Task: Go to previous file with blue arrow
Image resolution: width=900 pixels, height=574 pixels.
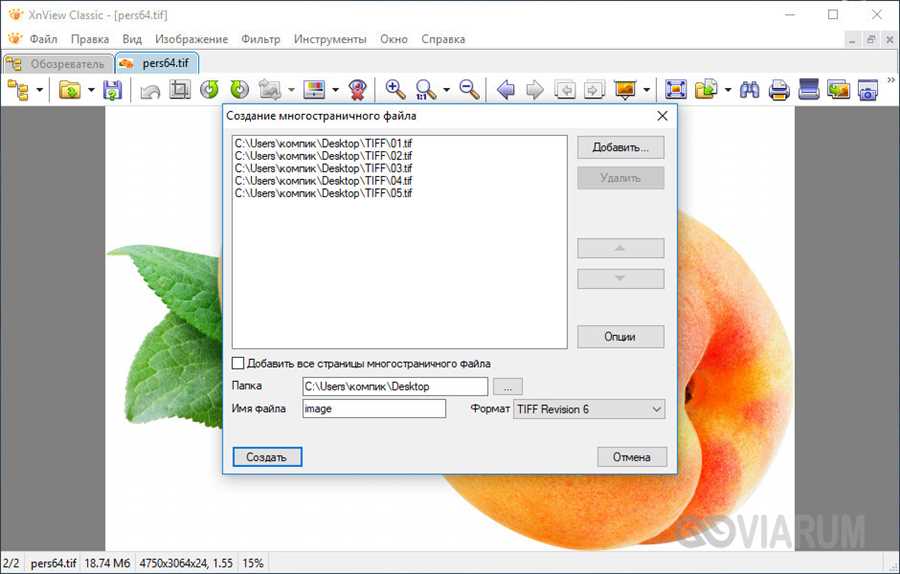Action: [x=506, y=90]
